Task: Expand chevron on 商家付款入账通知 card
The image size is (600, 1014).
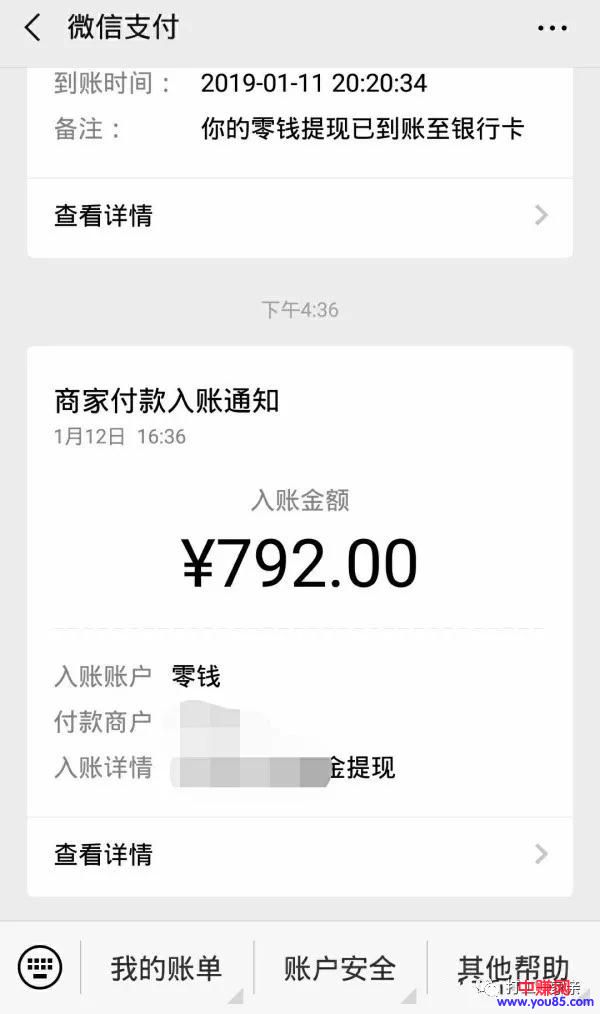Action: click(x=541, y=854)
